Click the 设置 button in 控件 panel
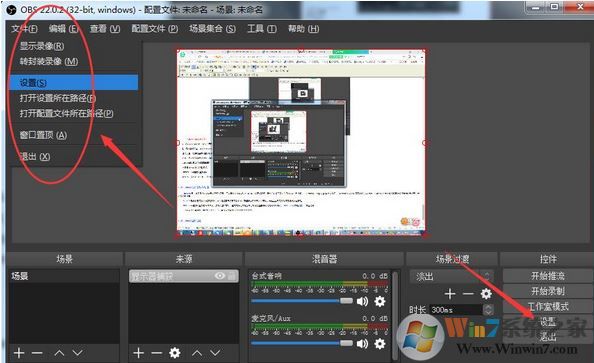The image size is (594, 363). (x=548, y=322)
